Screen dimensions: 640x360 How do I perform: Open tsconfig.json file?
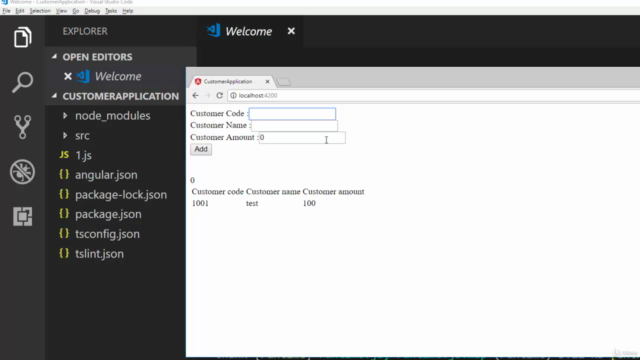tap(107, 234)
